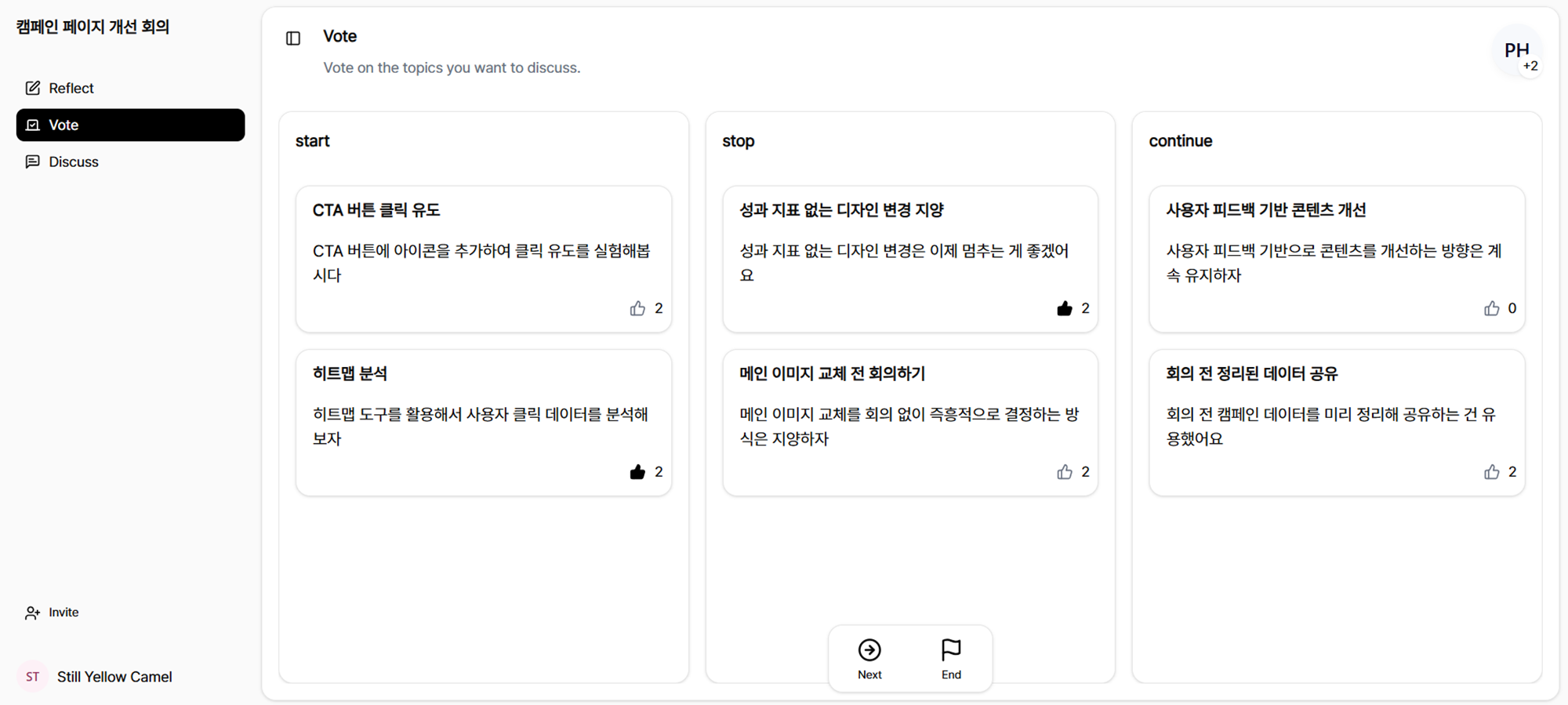
Task: Click the Invite person icon
Action: [x=32, y=612]
